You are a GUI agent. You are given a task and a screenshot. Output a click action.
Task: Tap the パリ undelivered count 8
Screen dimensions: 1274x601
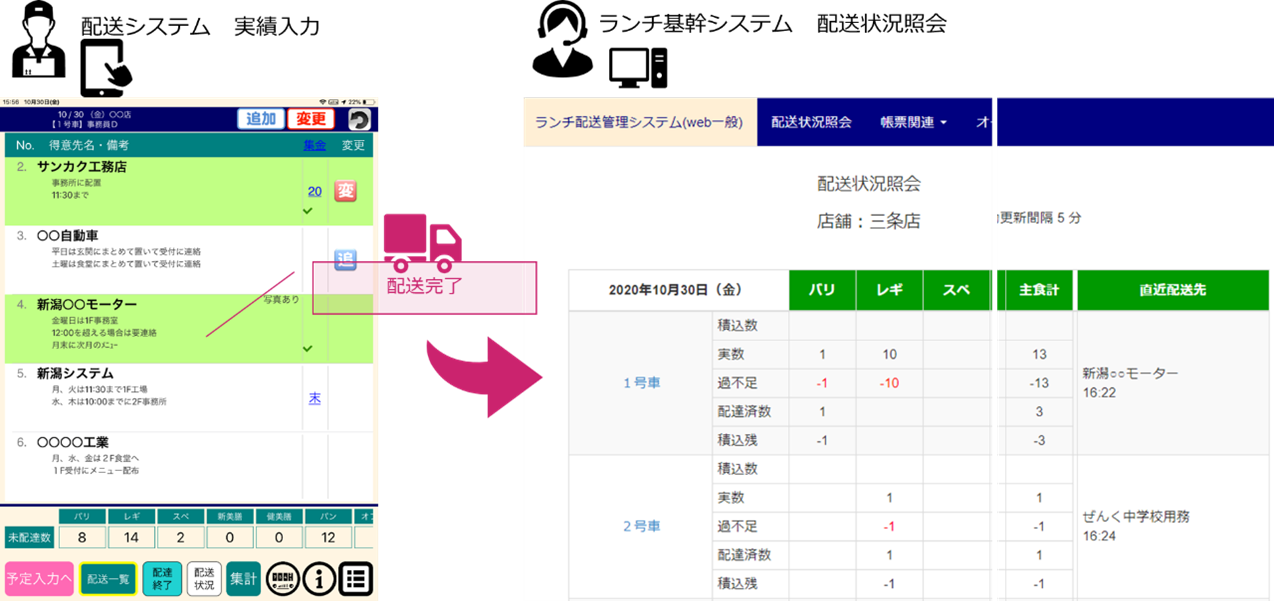pyautogui.click(x=84, y=539)
